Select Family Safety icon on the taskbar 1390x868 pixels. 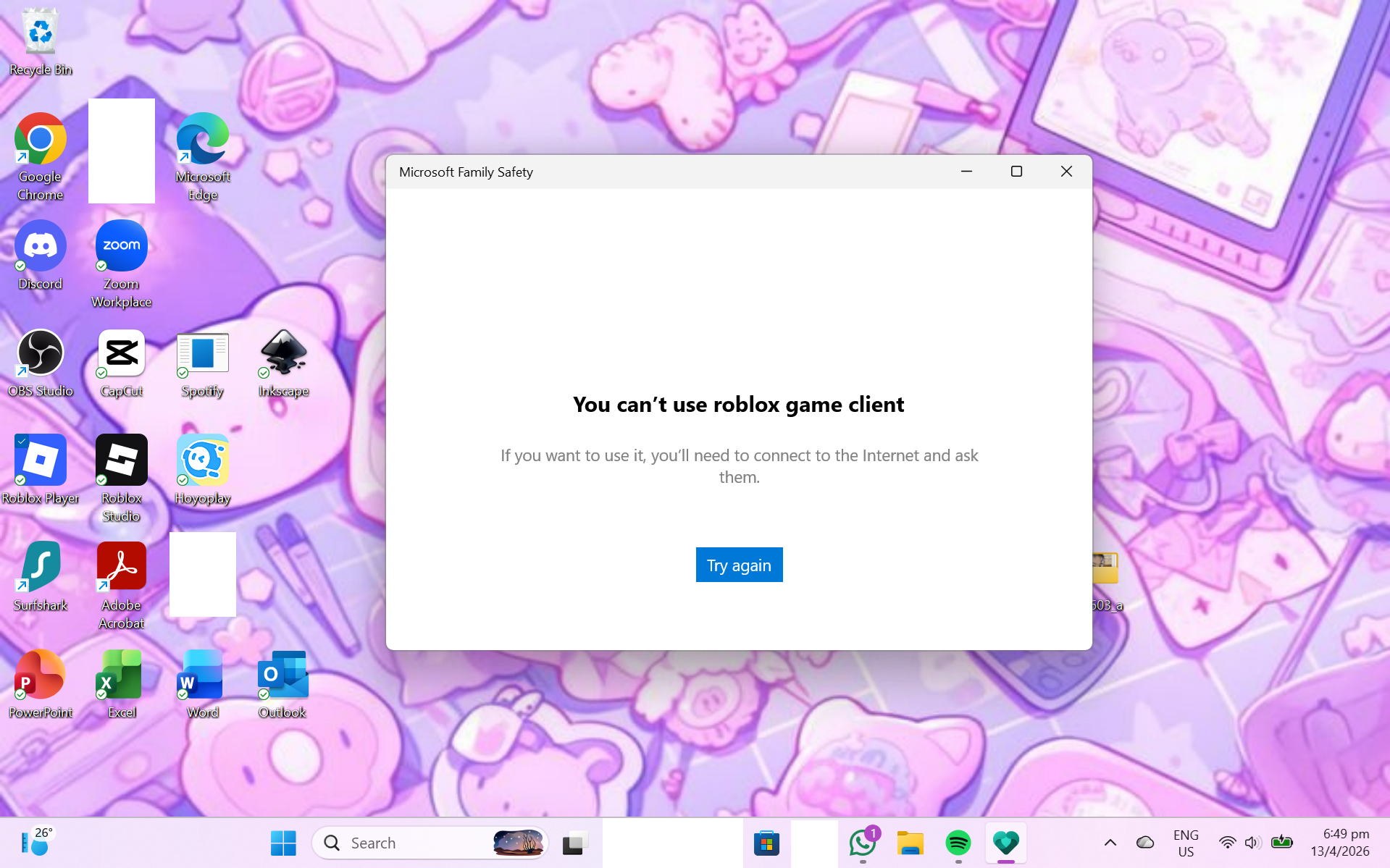(x=1006, y=843)
